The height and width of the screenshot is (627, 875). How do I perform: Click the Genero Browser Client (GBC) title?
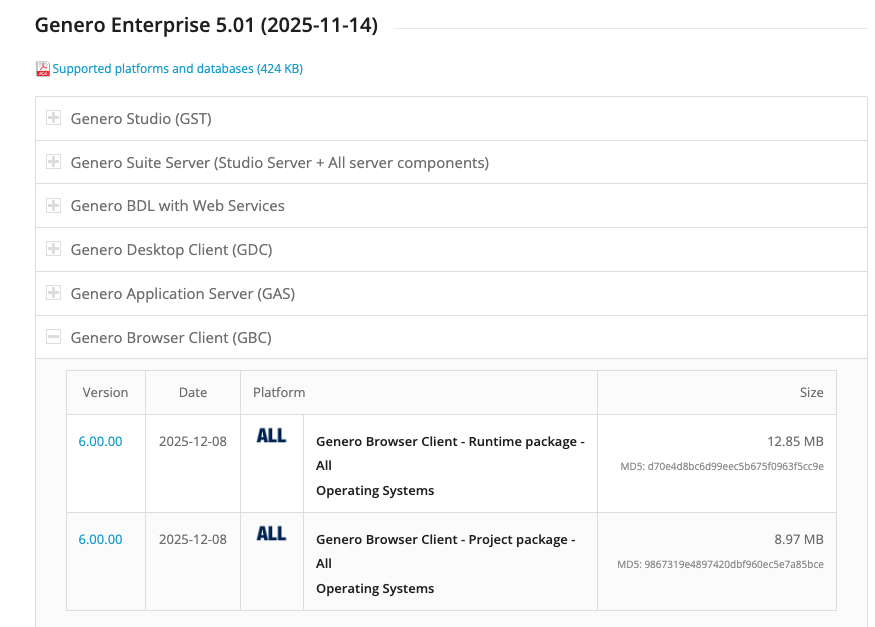point(171,338)
